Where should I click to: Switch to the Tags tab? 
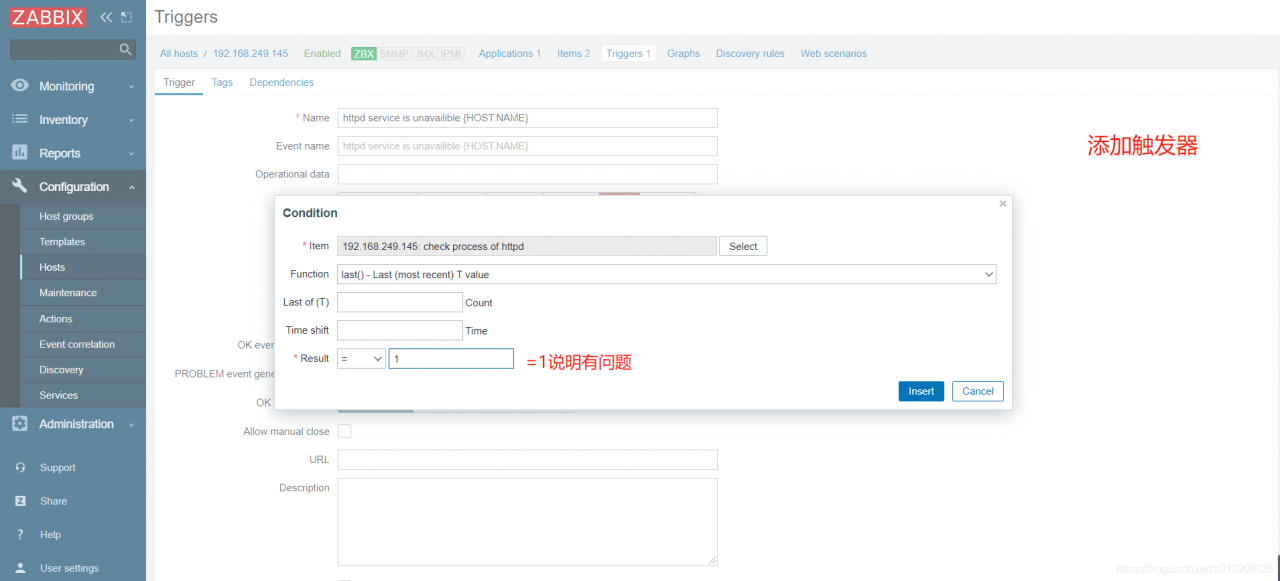coord(222,82)
